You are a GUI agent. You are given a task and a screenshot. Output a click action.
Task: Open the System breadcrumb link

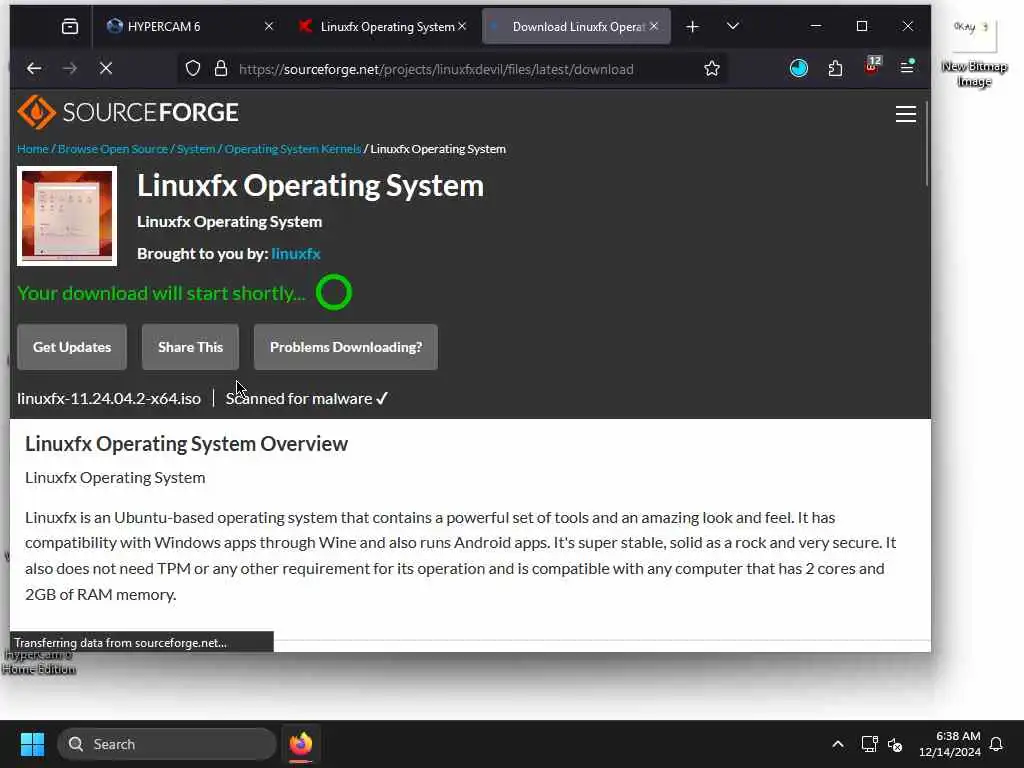tap(196, 149)
